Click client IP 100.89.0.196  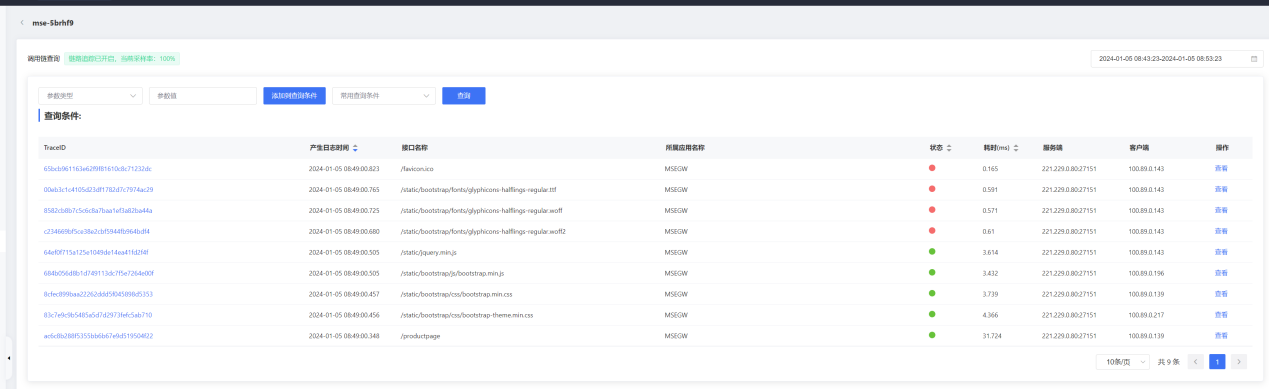pos(1146,273)
